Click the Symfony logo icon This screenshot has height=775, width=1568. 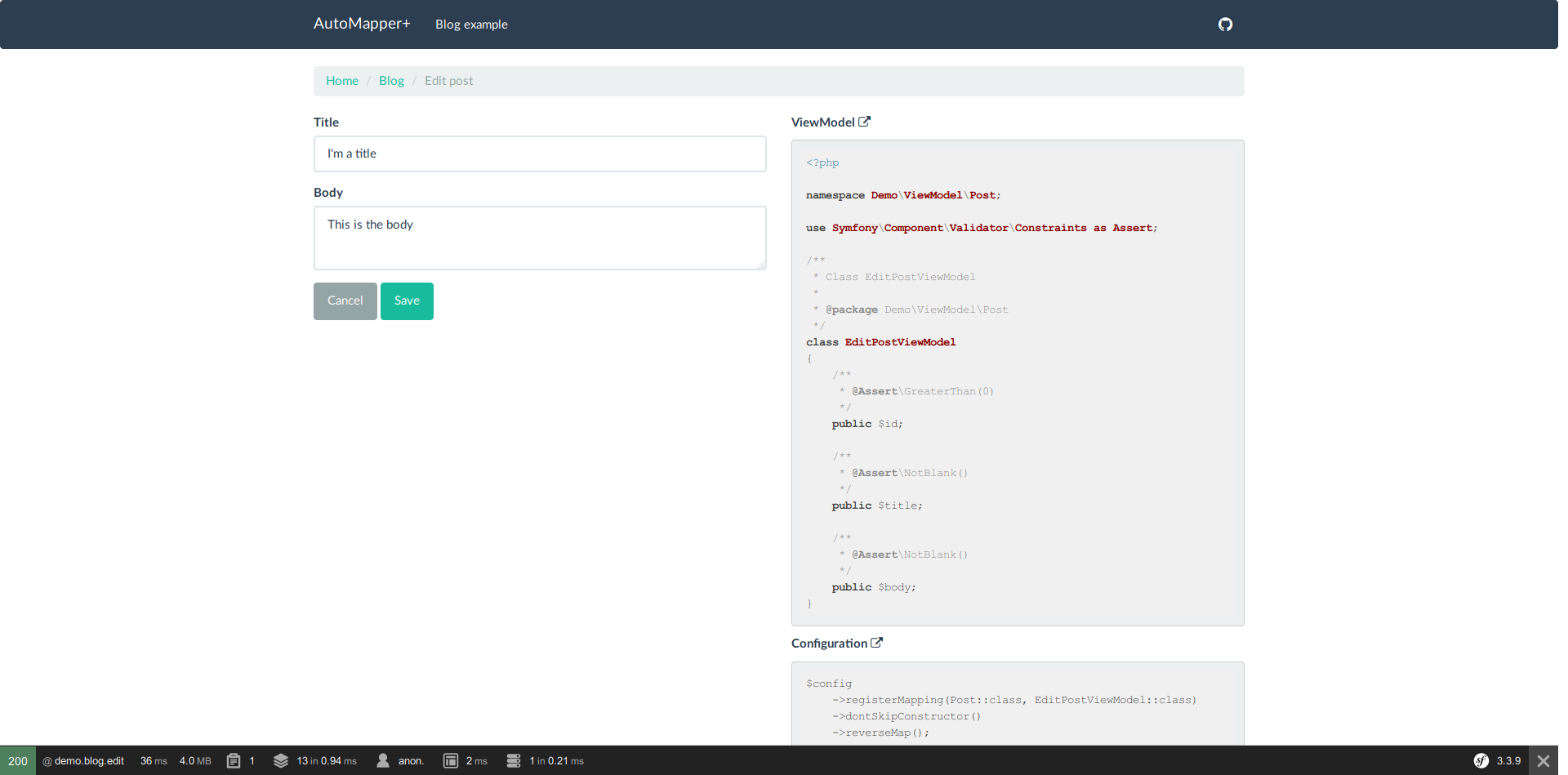click(x=1481, y=760)
